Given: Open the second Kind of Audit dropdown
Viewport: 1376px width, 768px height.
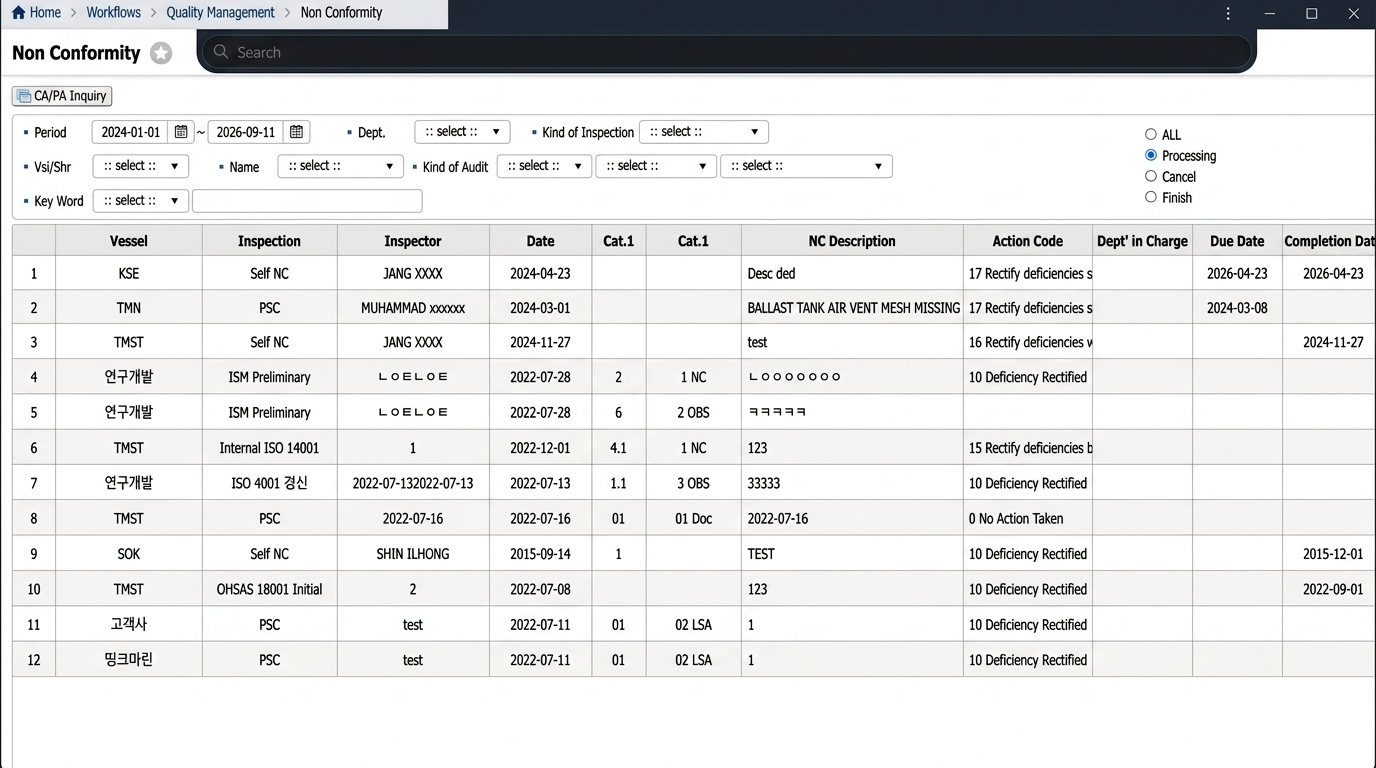Looking at the screenshot, I should [656, 166].
